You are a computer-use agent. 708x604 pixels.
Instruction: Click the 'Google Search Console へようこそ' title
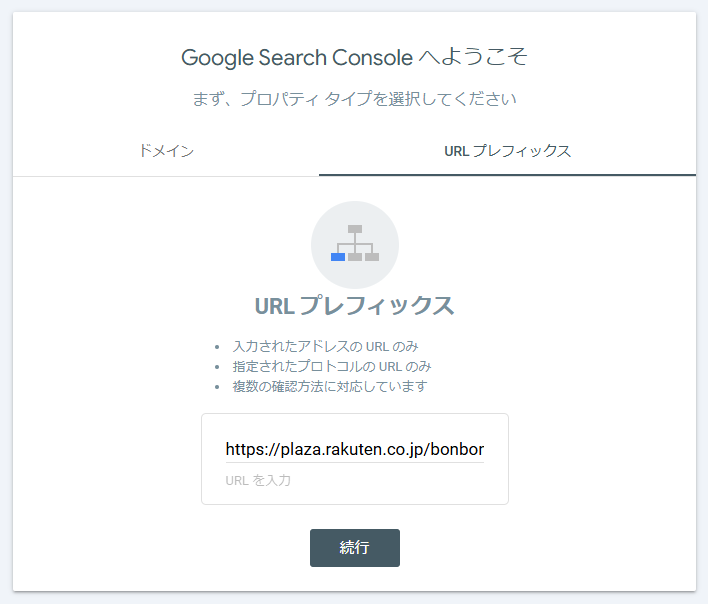(x=354, y=57)
